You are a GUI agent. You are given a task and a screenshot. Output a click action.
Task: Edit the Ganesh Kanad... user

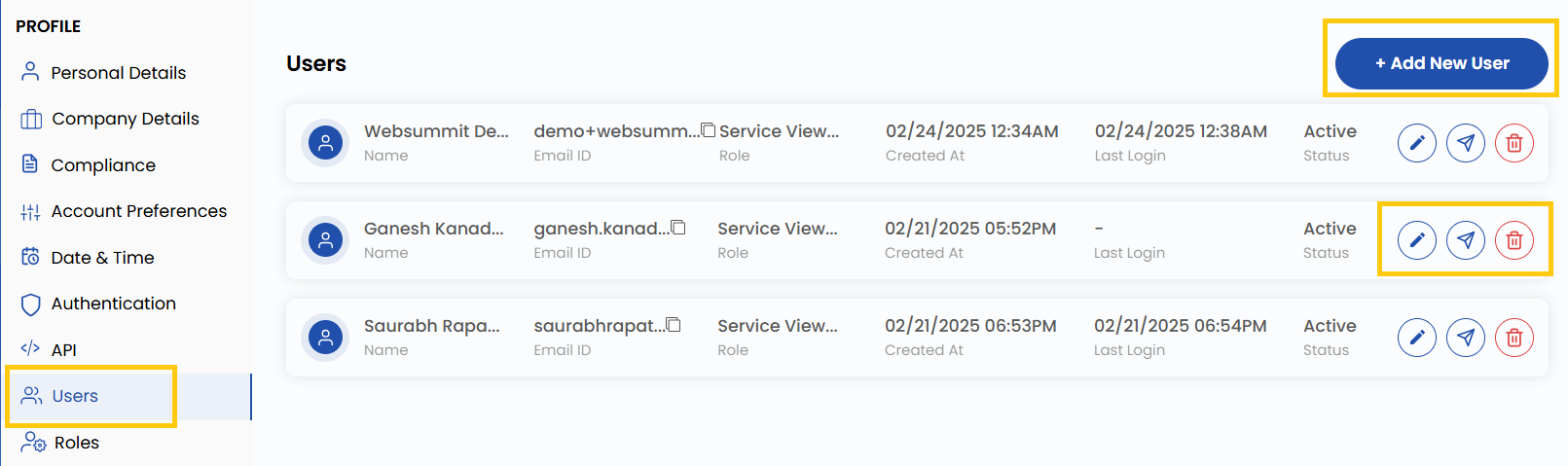(1416, 240)
